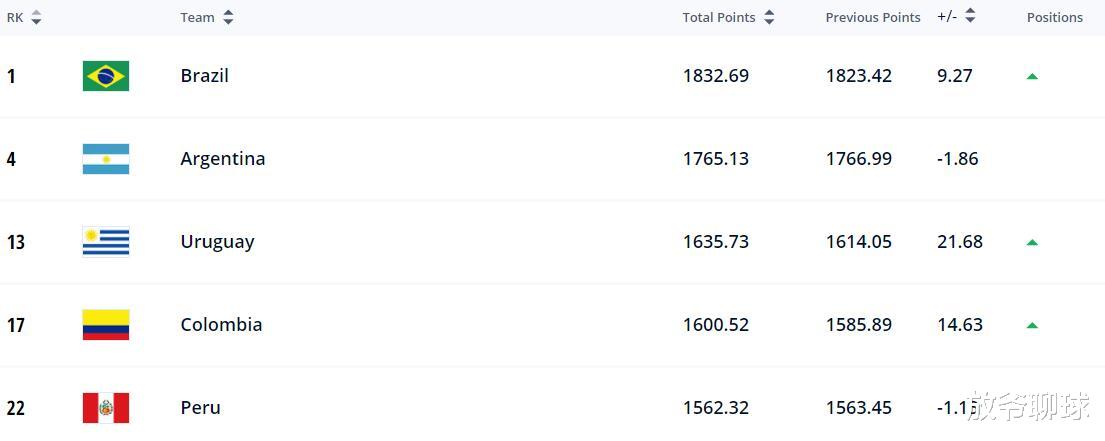Sort table by Team column arrows

(228, 18)
